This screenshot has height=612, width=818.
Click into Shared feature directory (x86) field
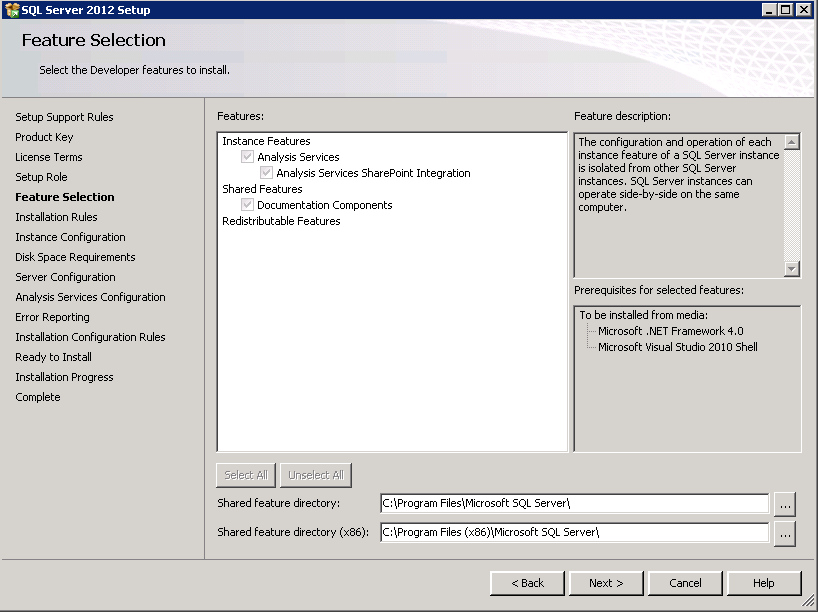[574, 532]
